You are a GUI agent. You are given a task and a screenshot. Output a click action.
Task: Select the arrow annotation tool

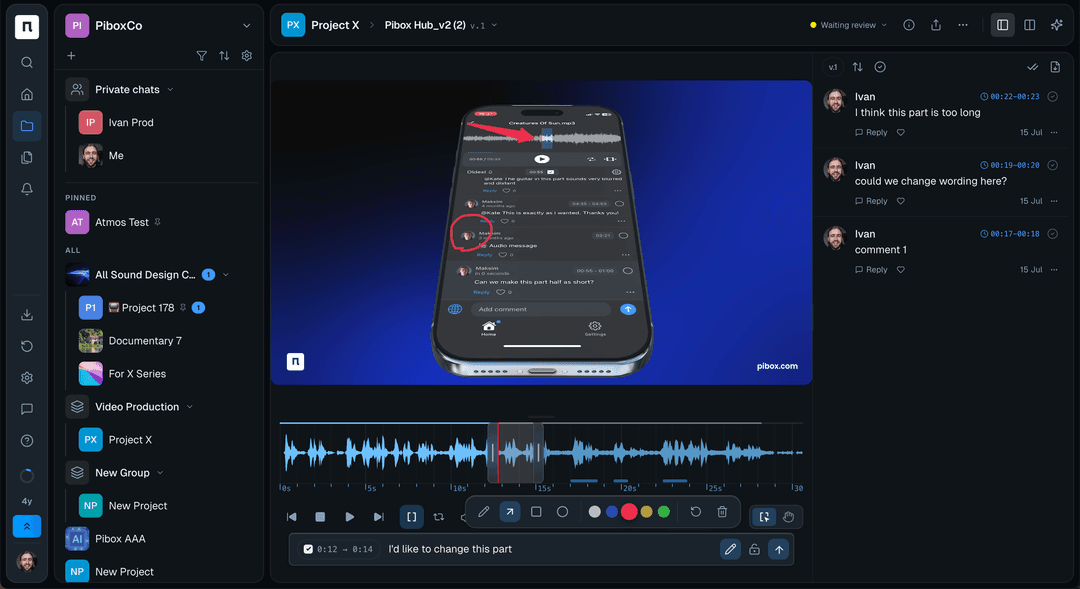510,512
